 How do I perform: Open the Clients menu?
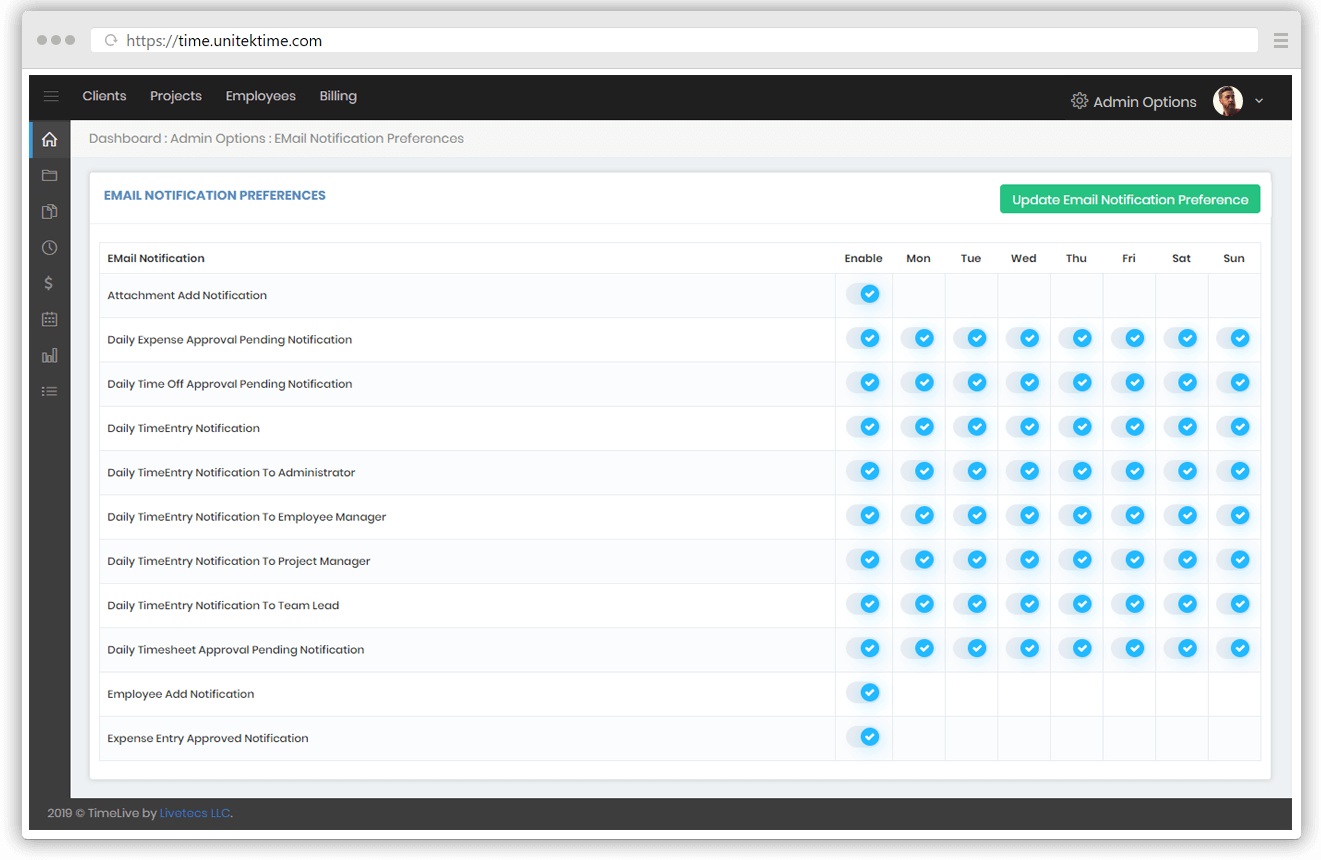[104, 97]
